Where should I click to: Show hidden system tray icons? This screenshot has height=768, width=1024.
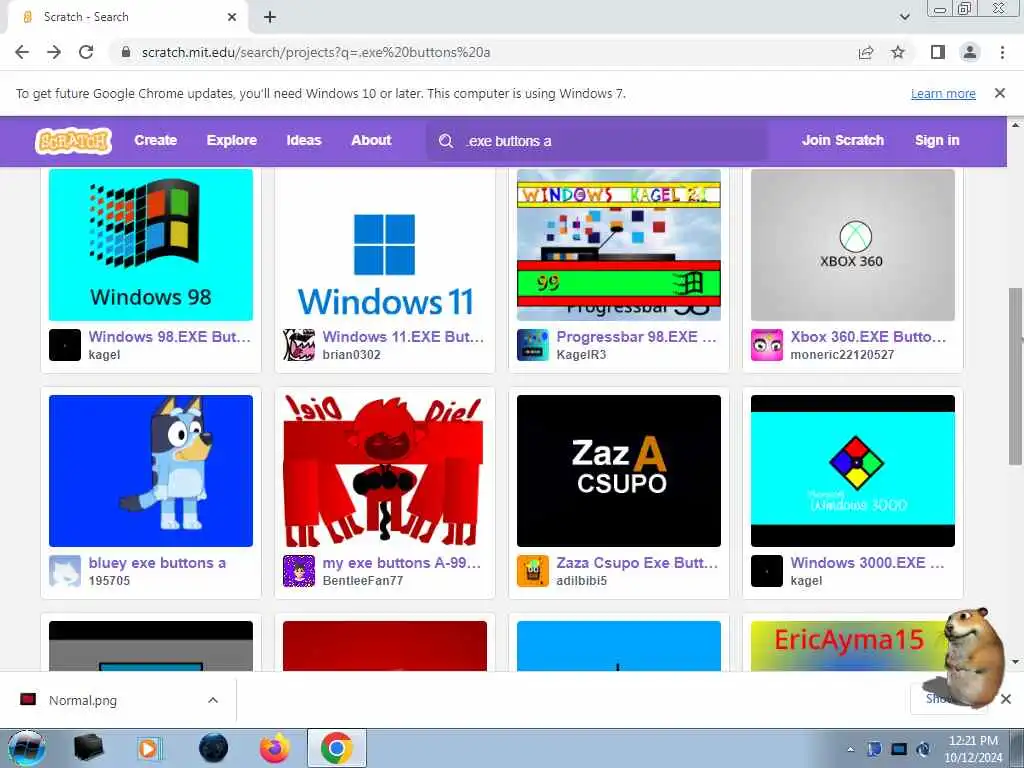point(850,750)
